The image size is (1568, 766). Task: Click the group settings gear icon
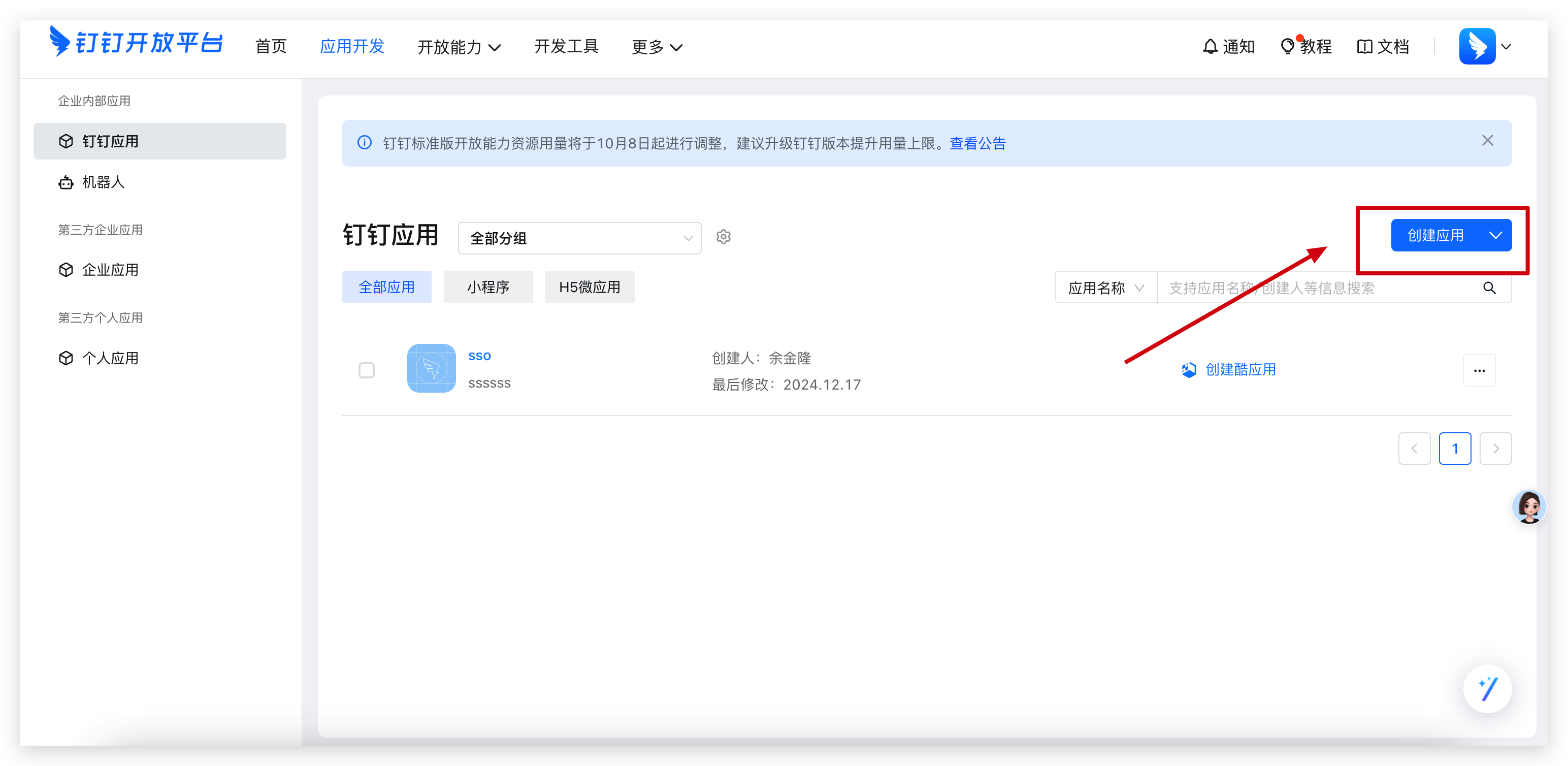pos(723,237)
